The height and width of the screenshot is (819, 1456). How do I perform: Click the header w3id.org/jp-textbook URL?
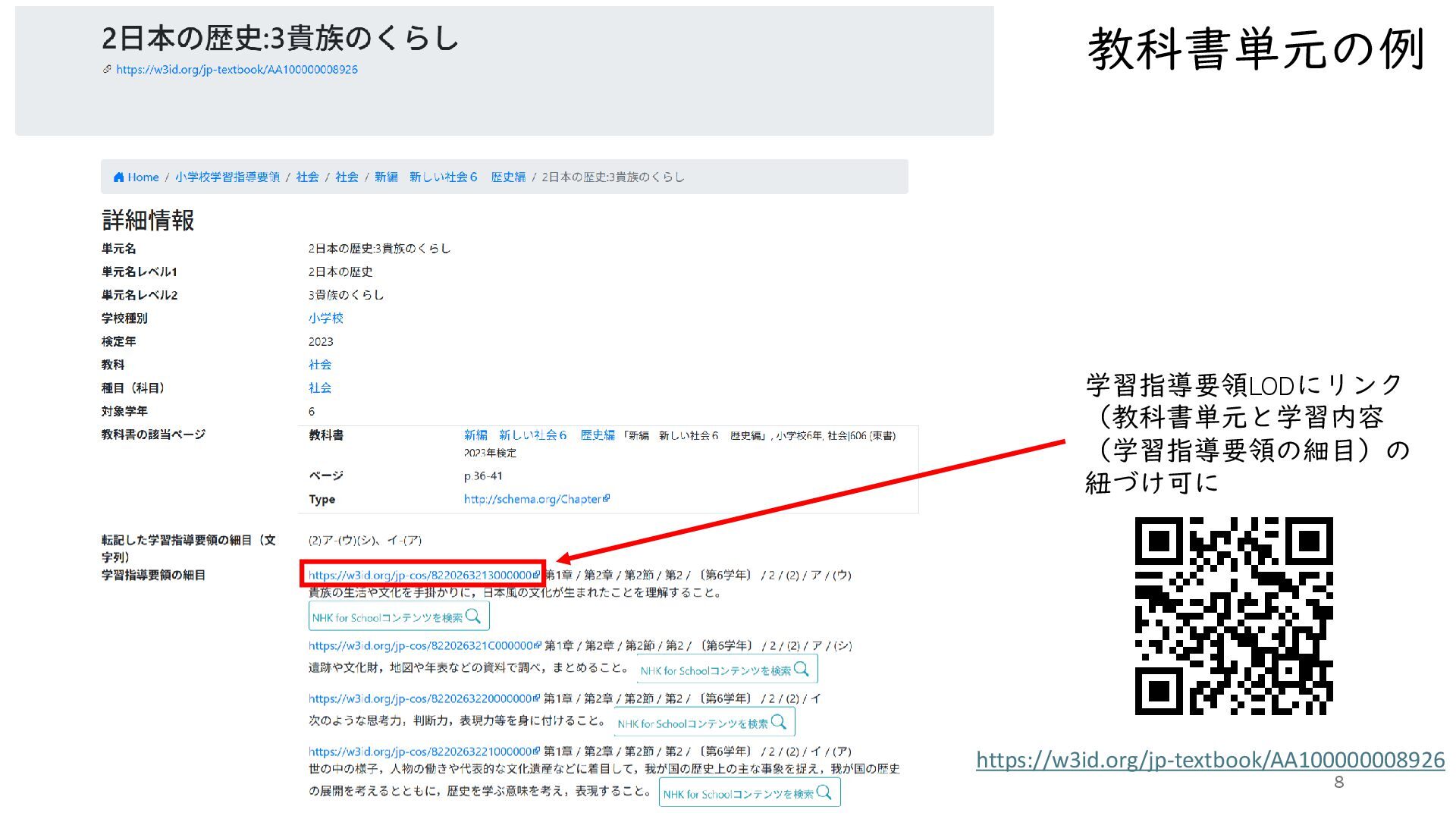tap(236, 70)
